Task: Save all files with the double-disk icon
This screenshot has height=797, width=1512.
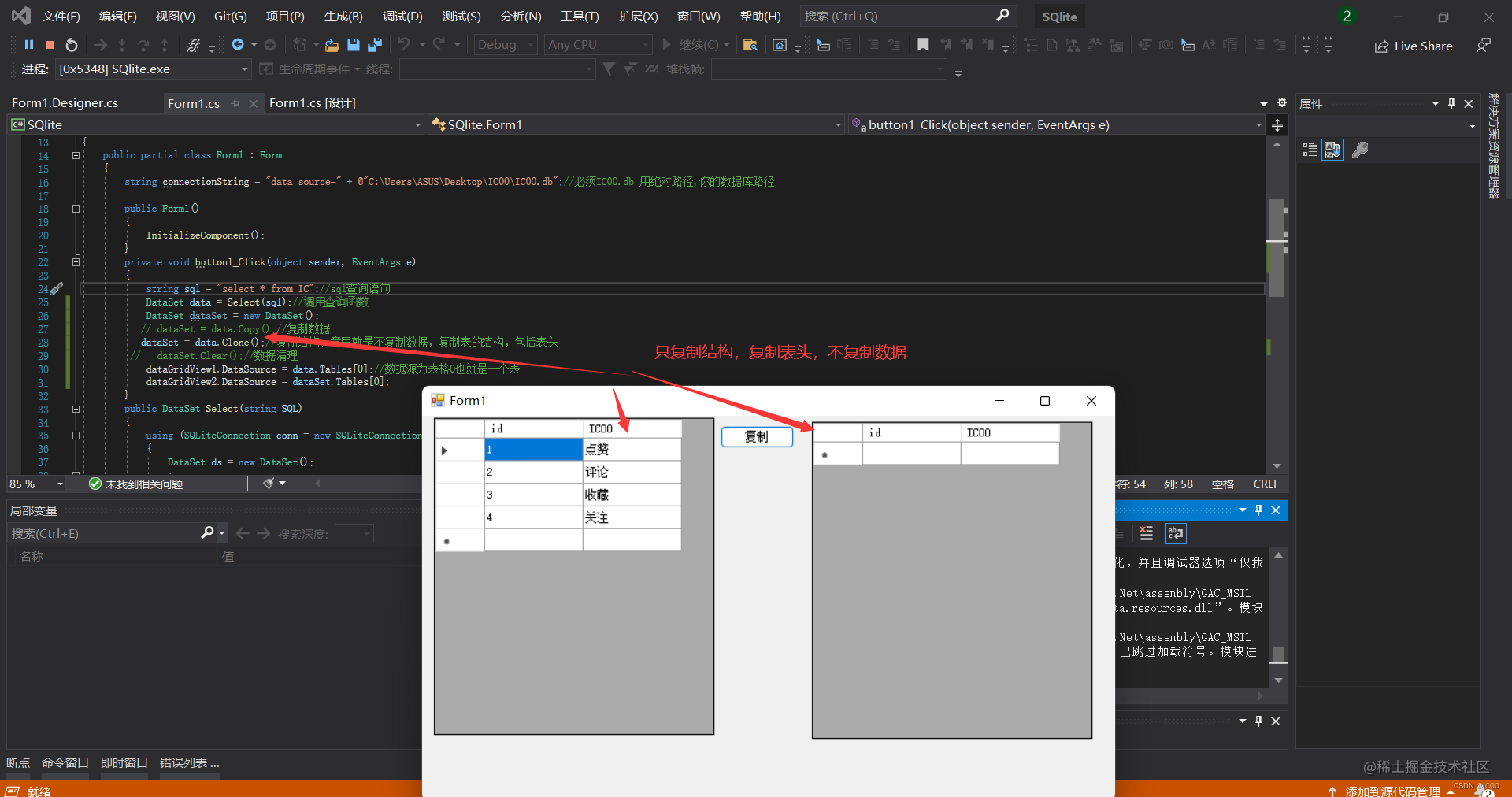Action: click(375, 45)
